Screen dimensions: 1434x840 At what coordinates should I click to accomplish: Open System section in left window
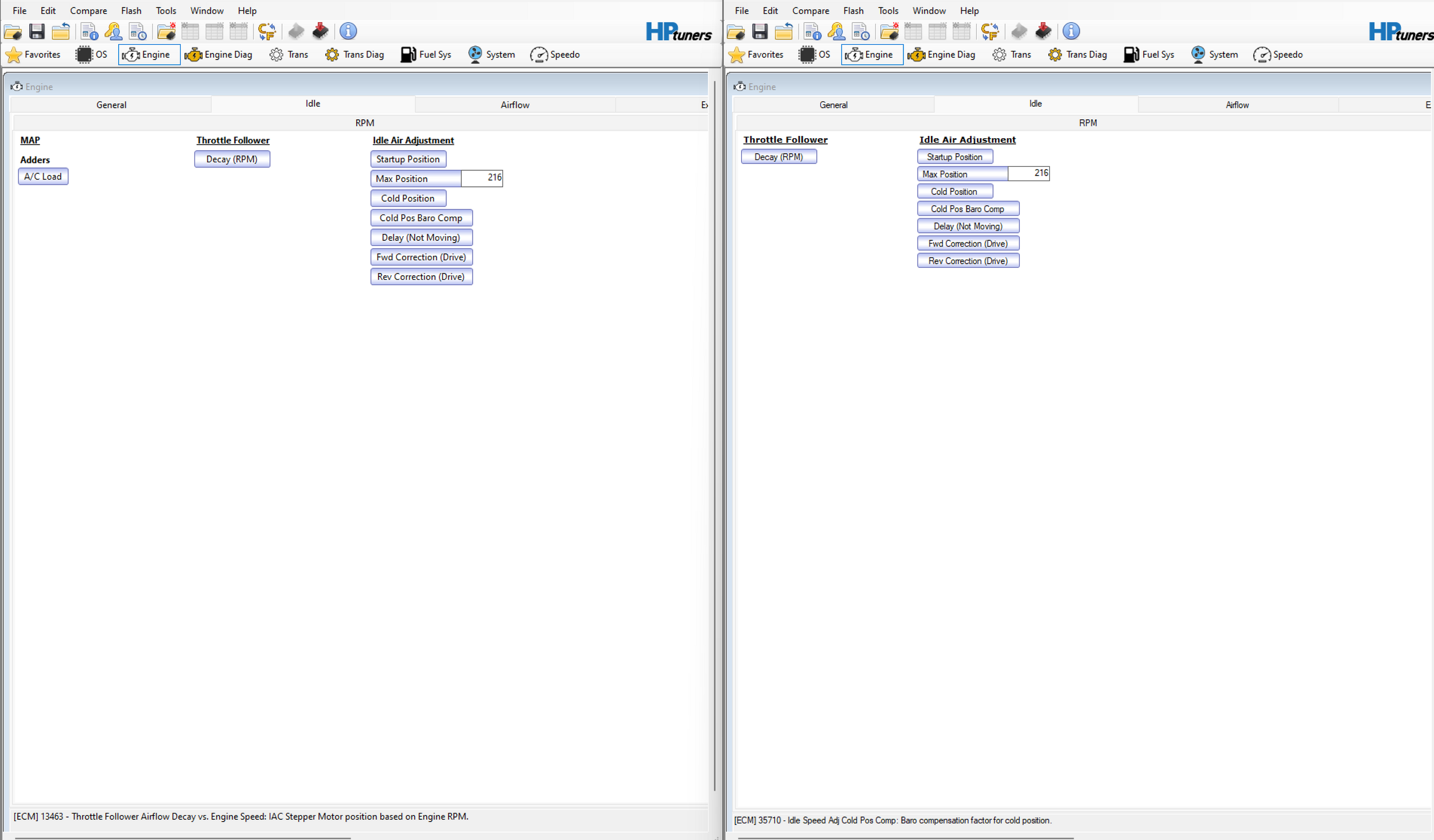coord(492,54)
